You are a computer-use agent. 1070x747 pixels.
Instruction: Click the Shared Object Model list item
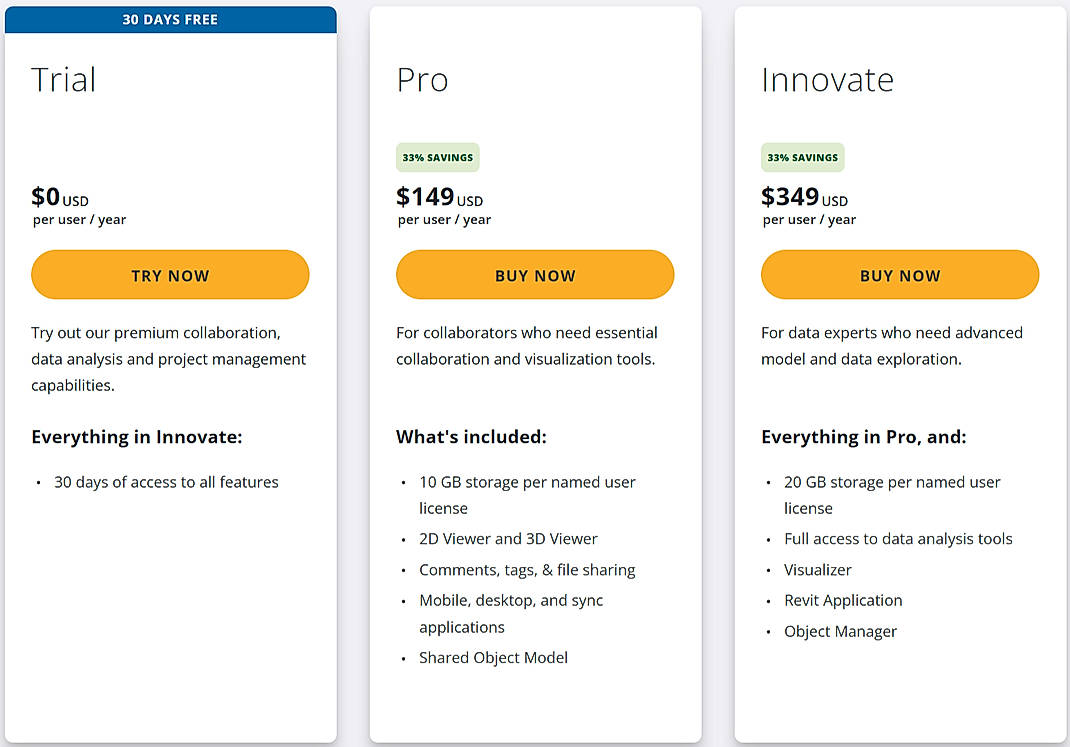pos(493,657)
